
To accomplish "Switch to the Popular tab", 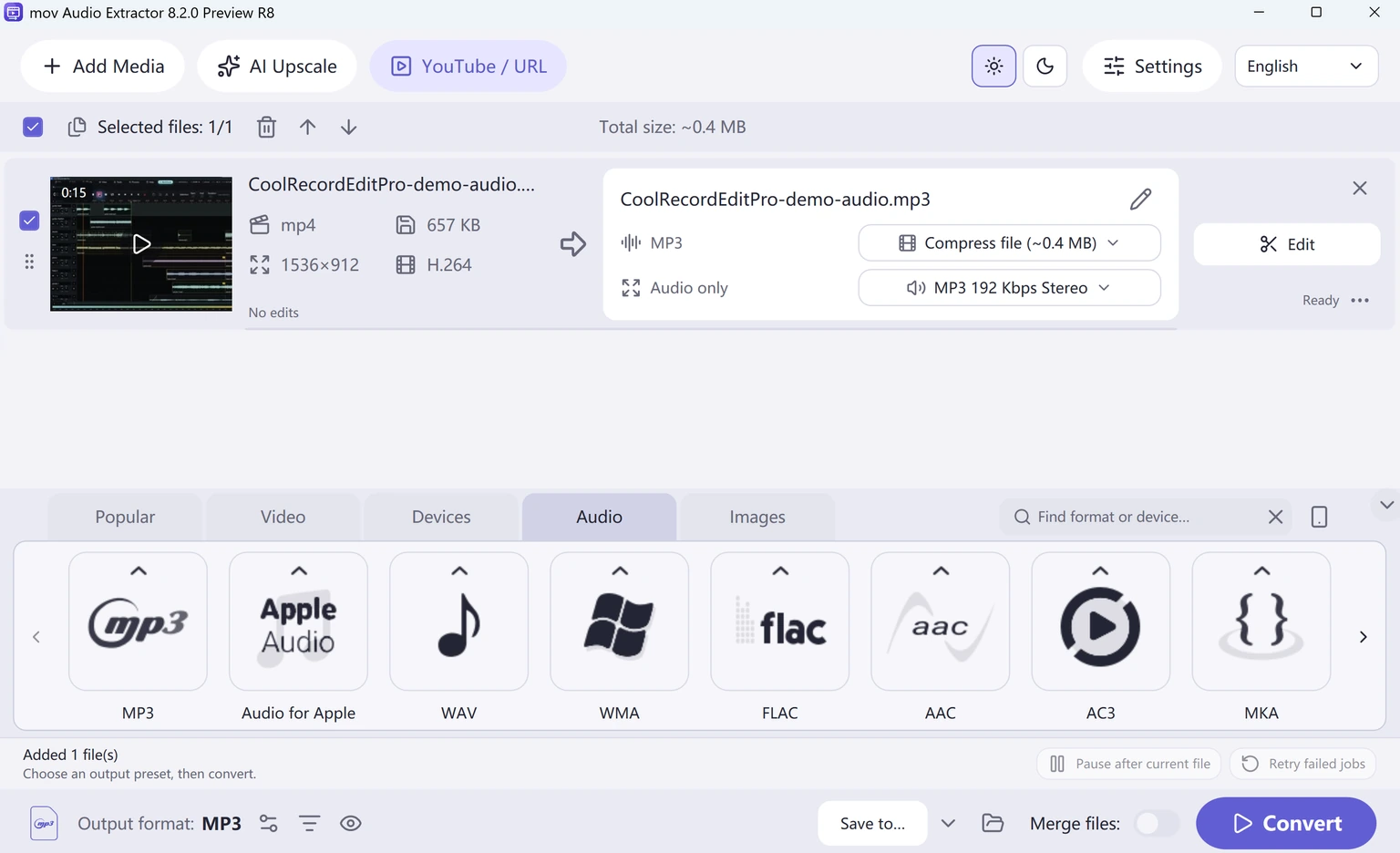I will [125, 517].
